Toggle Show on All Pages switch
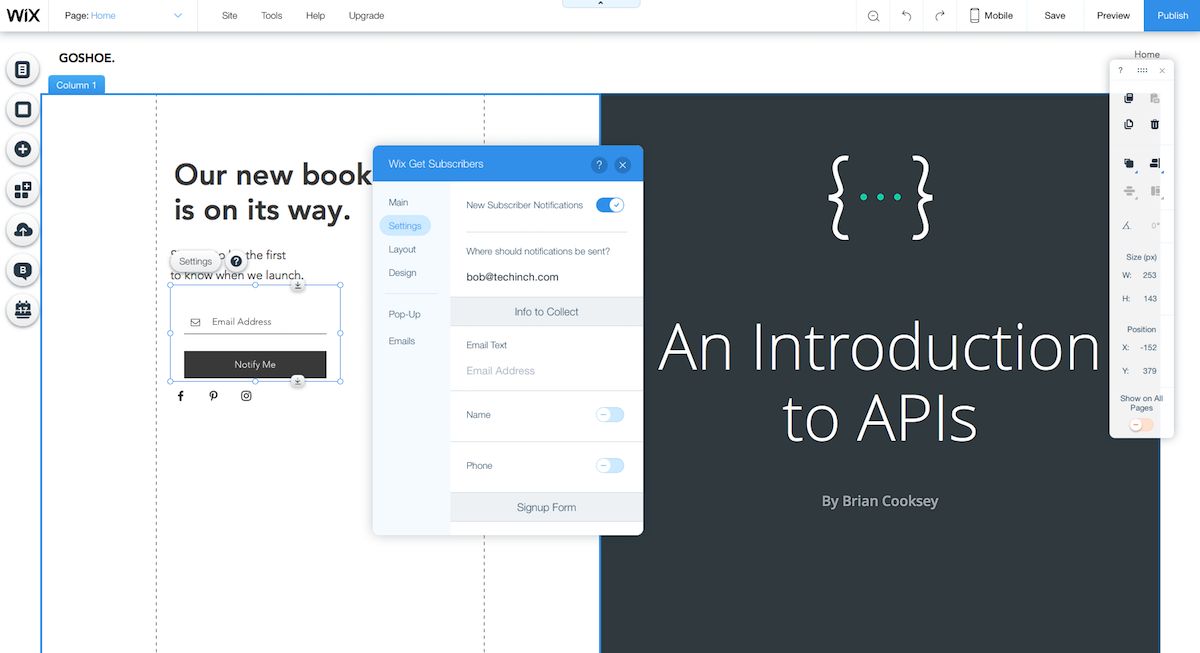This screenshot has width=1200, height=653. point(1141,425)
